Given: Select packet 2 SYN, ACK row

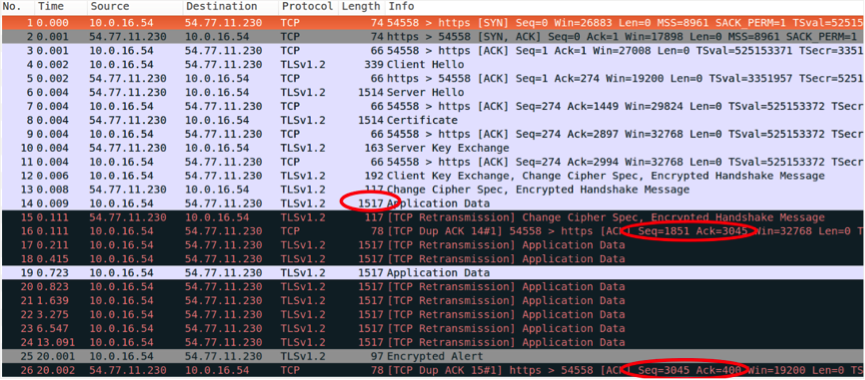Looking at the screenshot, I should [x=432, y=36].
